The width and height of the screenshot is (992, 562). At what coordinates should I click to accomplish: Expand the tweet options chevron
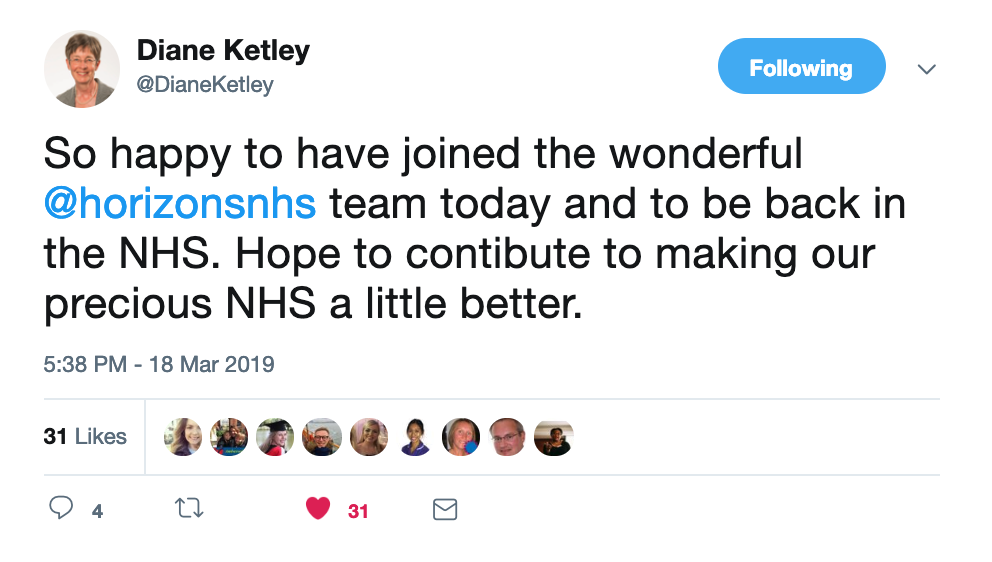pos(926,69)
